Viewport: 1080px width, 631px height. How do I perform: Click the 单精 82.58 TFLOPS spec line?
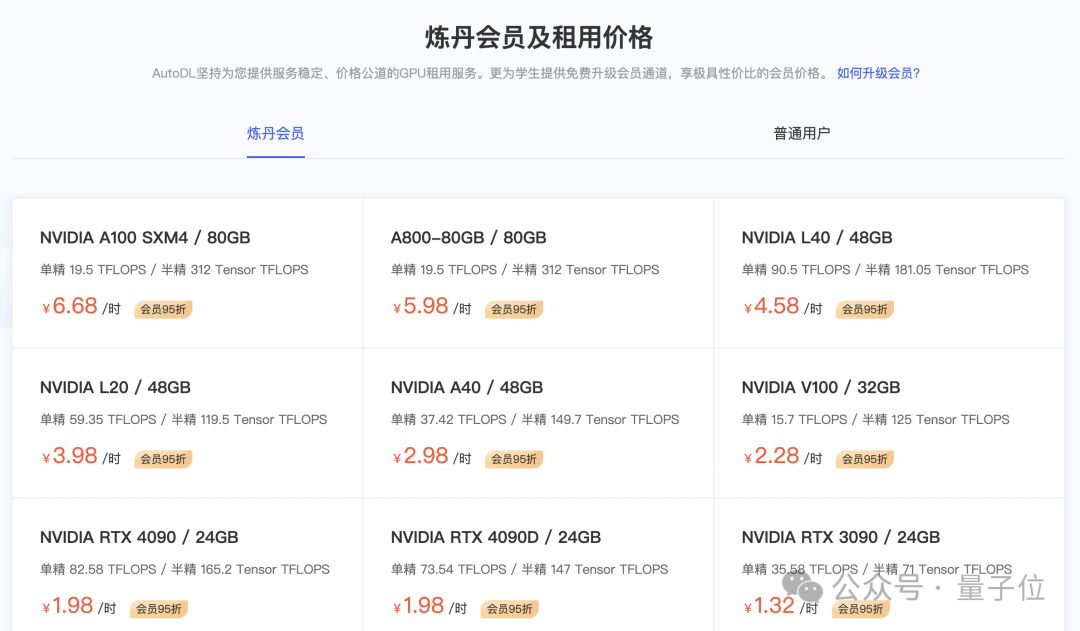pyautogui.click(x=185, y=570)
